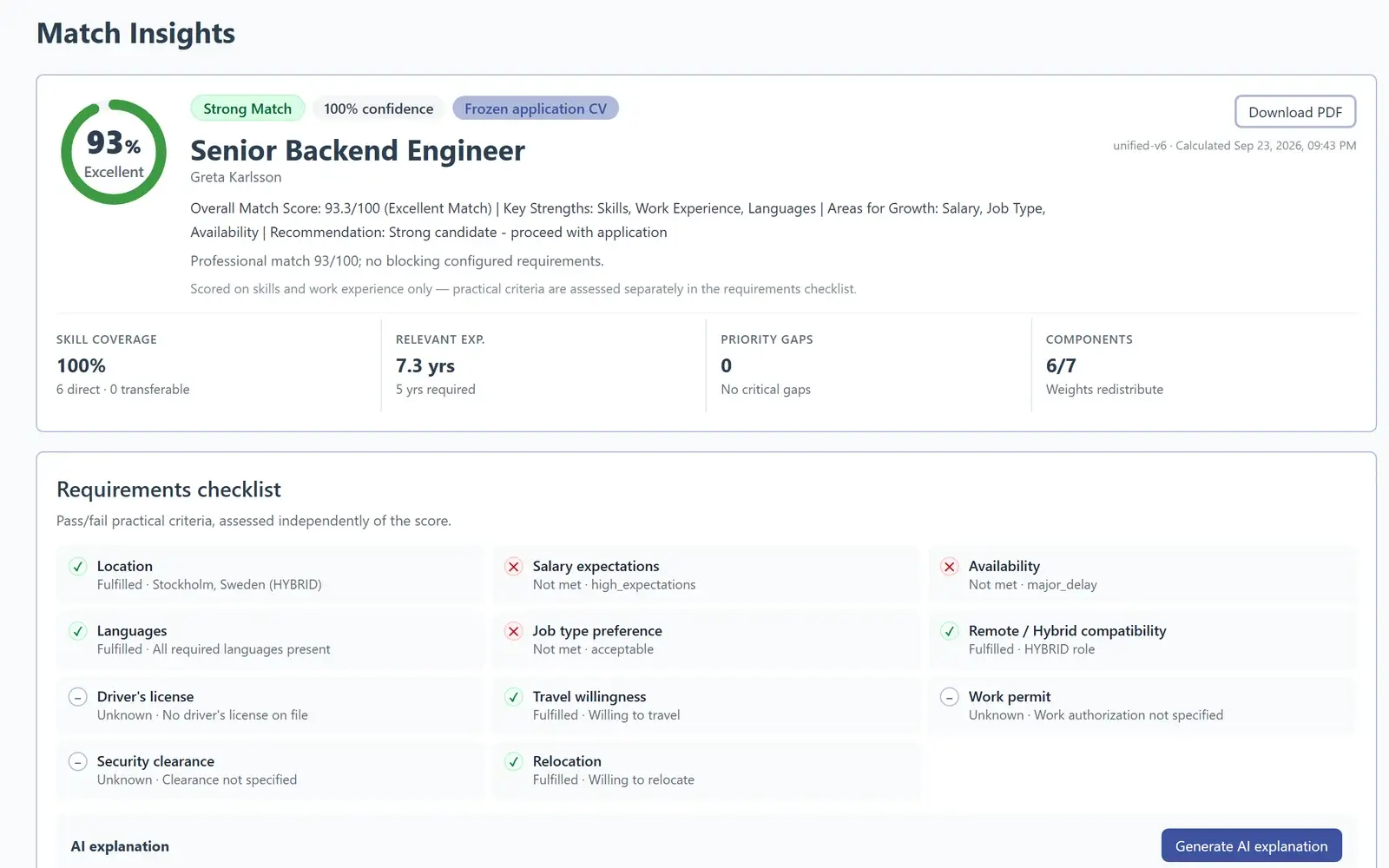Click the Strong Match badge
1389x868 pixels.
click(x=247, y=108)
